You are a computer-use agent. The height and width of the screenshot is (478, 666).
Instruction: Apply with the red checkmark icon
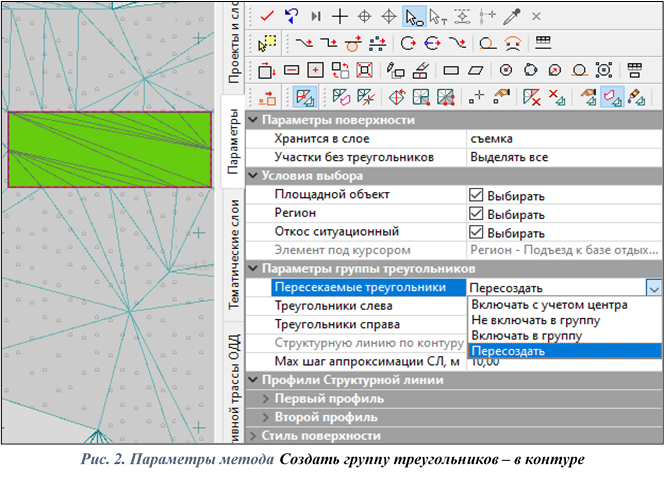coord(267,16)
